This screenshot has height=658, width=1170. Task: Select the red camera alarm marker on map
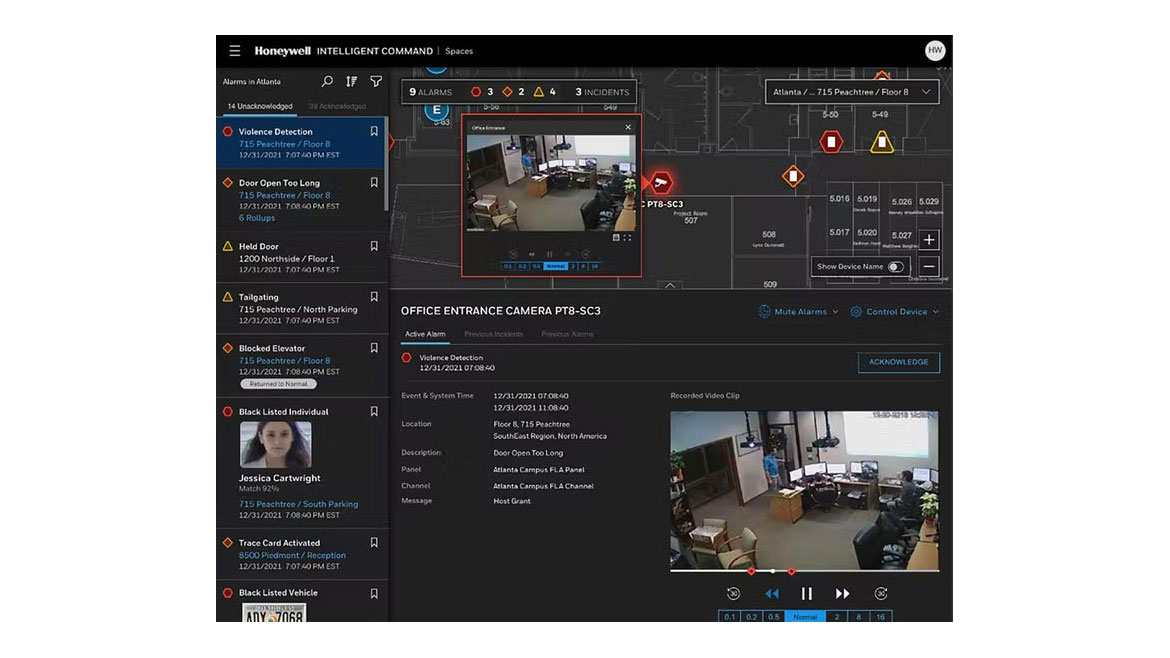[x=661, y=182]
